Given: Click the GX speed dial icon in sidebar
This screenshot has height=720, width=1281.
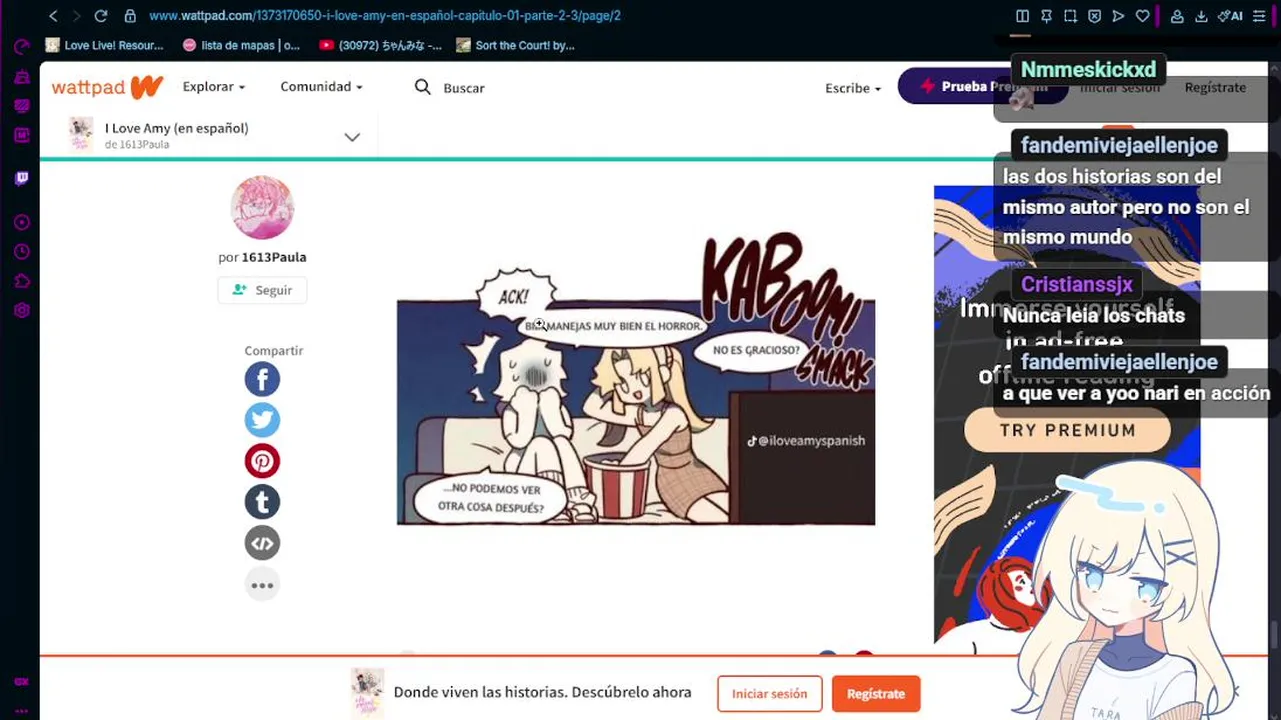Looking at the screenshot, I should 21,46.
